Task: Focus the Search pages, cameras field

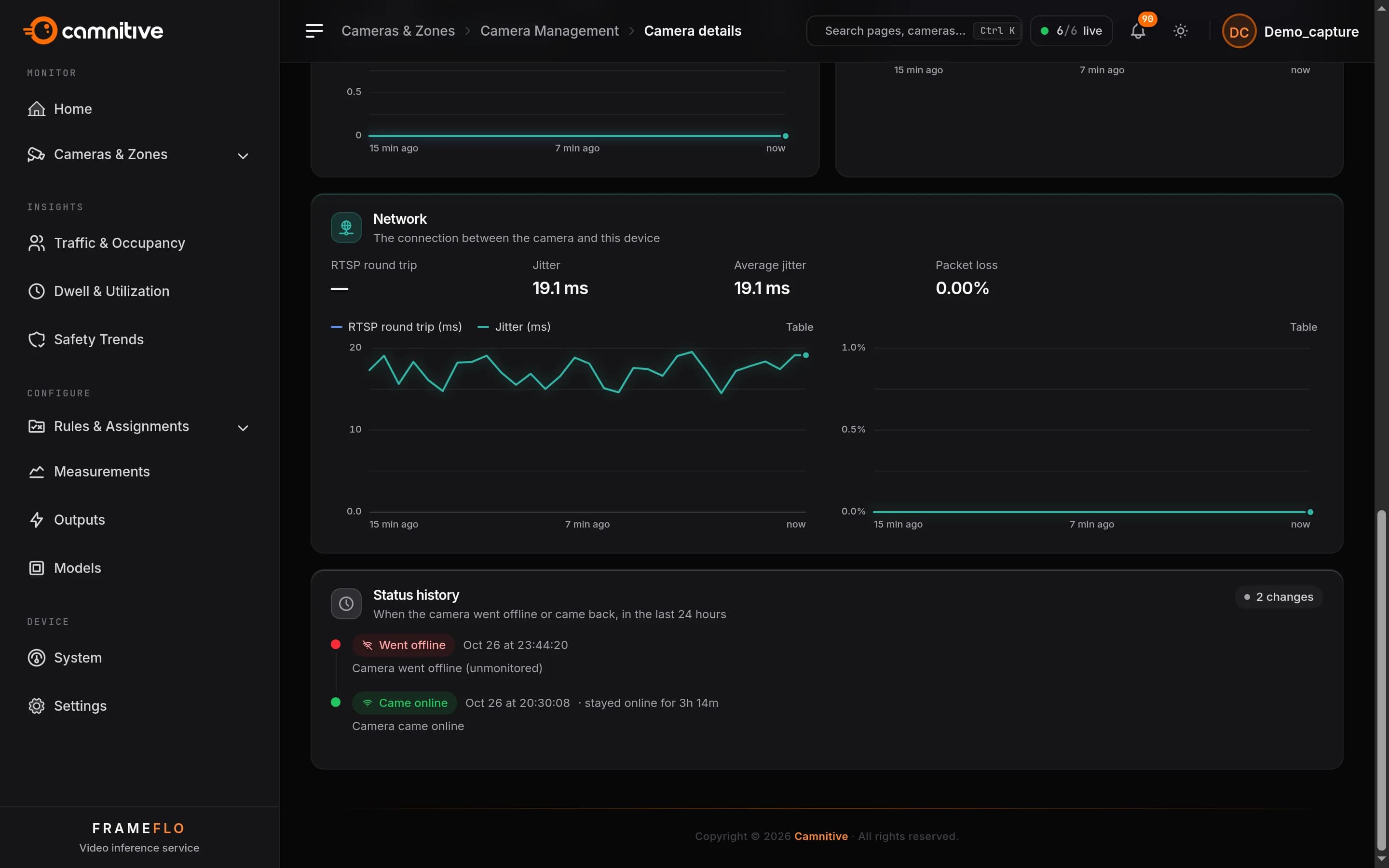Action: (914, 31)
